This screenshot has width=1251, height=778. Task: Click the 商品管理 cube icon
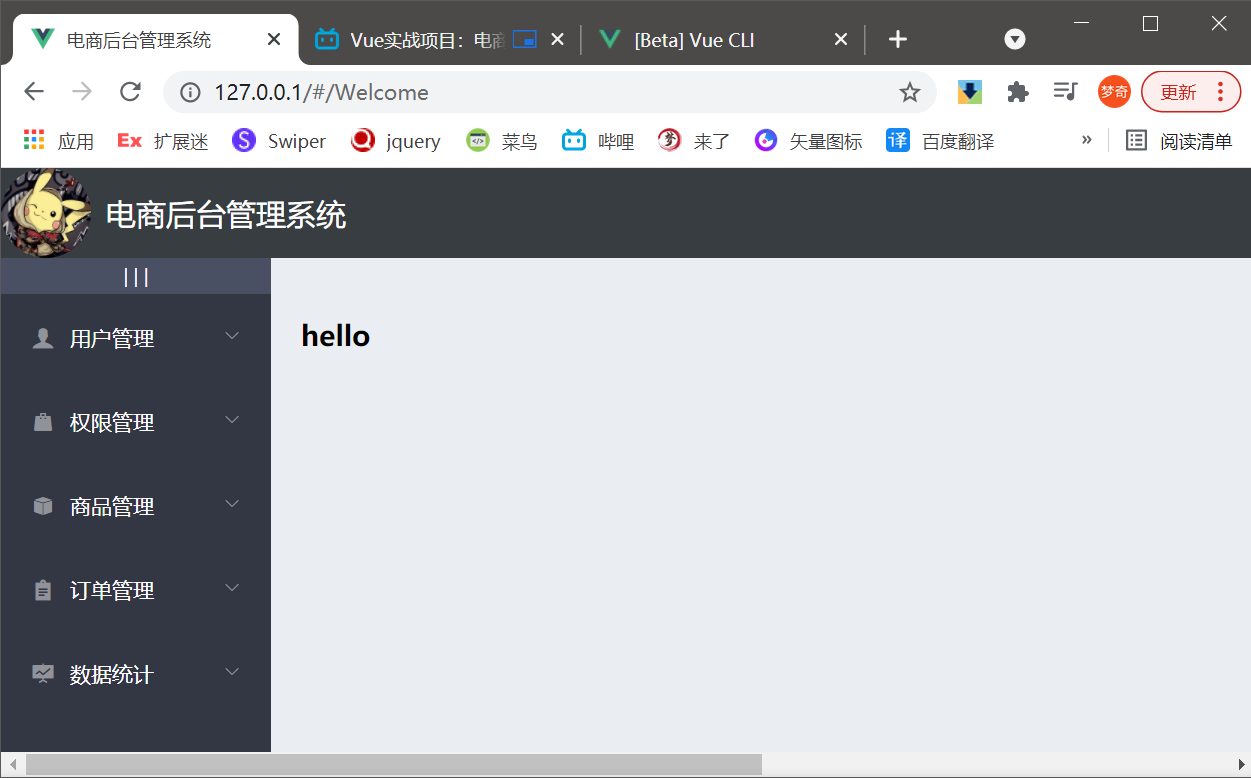(42, 506)
